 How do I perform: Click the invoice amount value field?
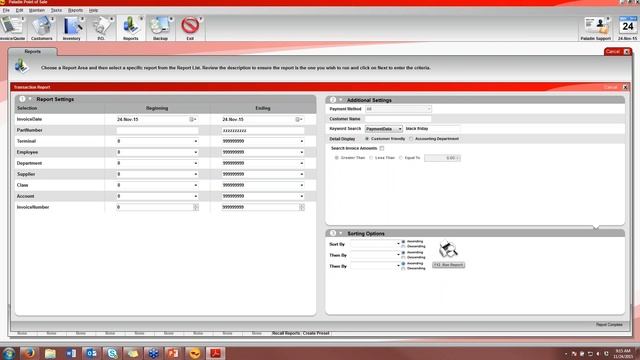(x=442, y=158)
